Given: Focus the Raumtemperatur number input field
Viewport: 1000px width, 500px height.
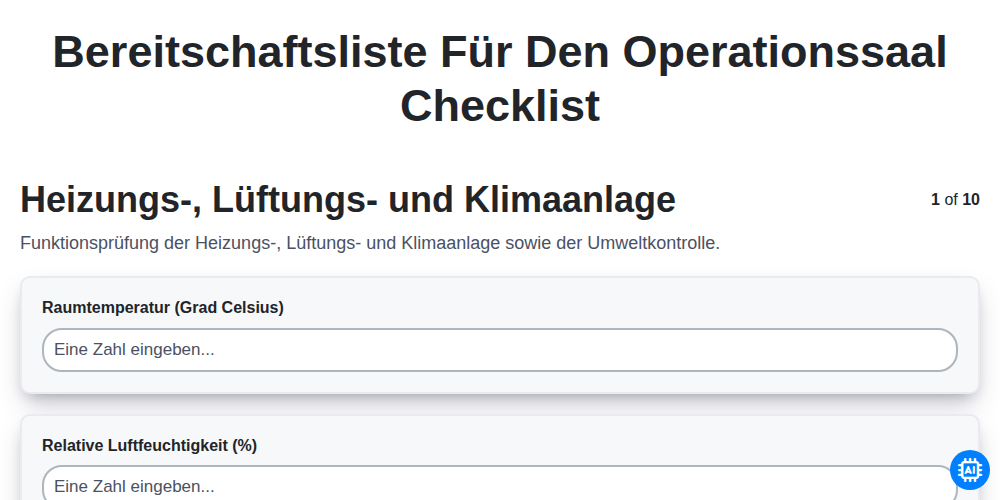Looking at the screenshot, I should click(x=499, y=350).
